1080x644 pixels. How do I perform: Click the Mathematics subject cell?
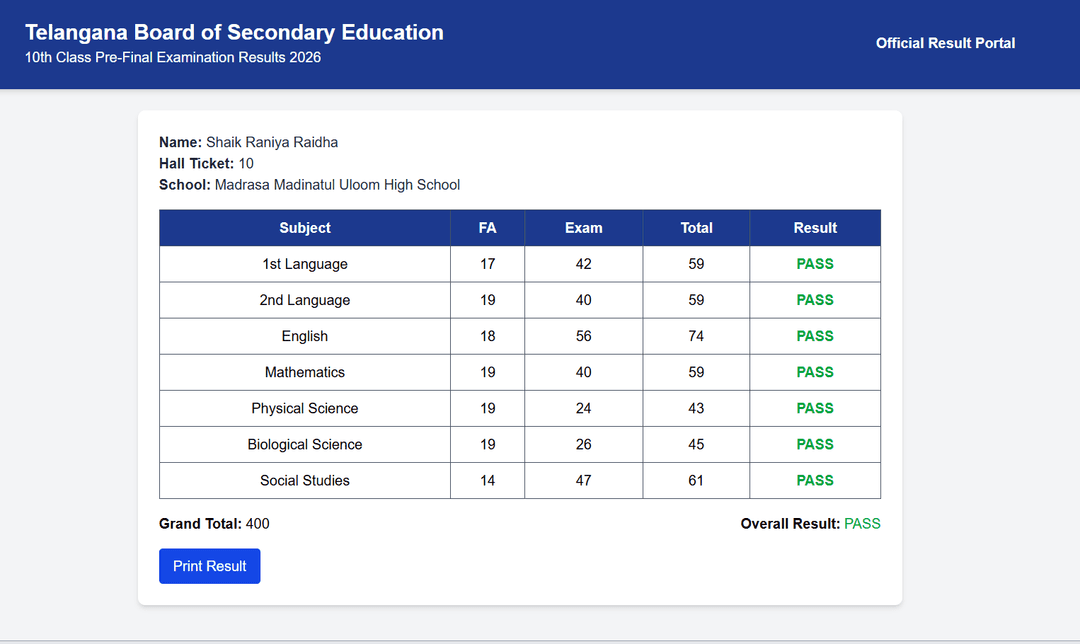pos(304,372)
